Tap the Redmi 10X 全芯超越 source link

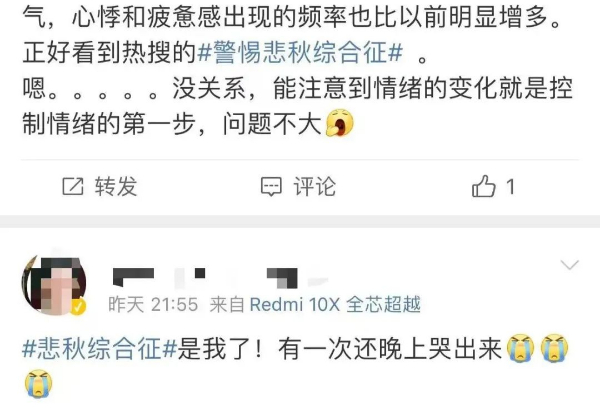[x=335, y=305]
